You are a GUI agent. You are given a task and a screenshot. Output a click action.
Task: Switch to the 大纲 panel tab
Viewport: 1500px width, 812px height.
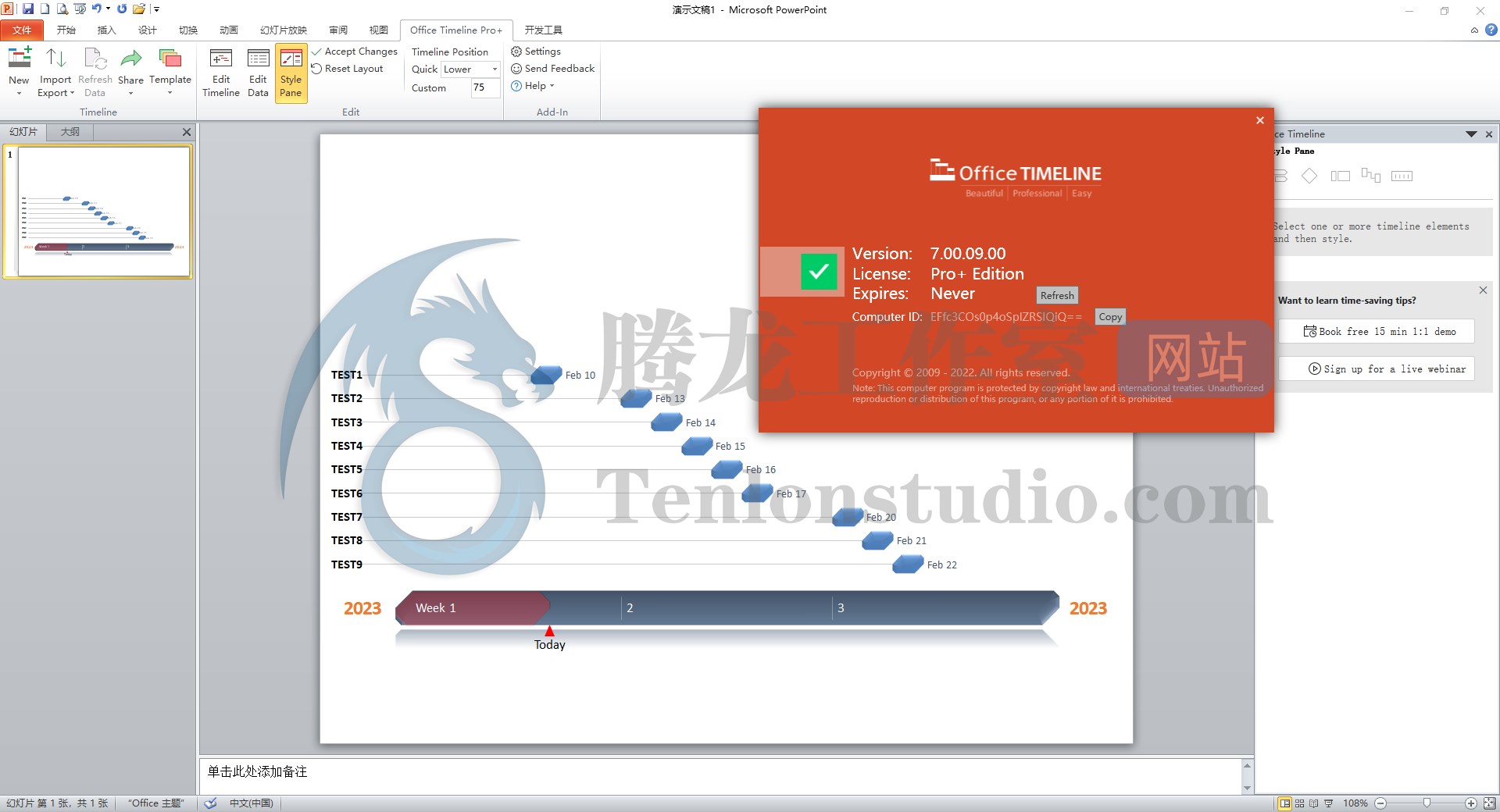pos(70,132)
